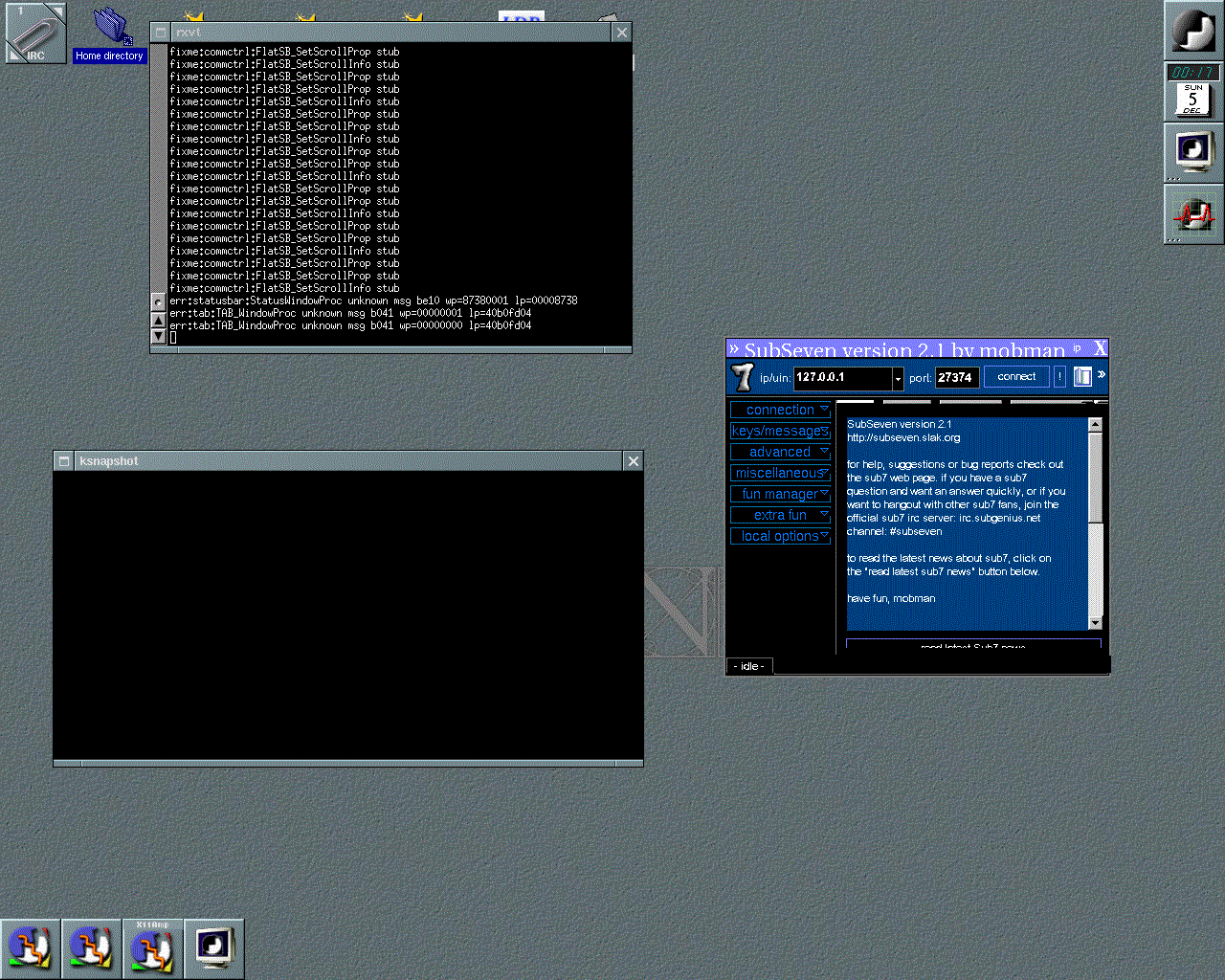Click the SubSeven 7 logo icon

point(743,377)
